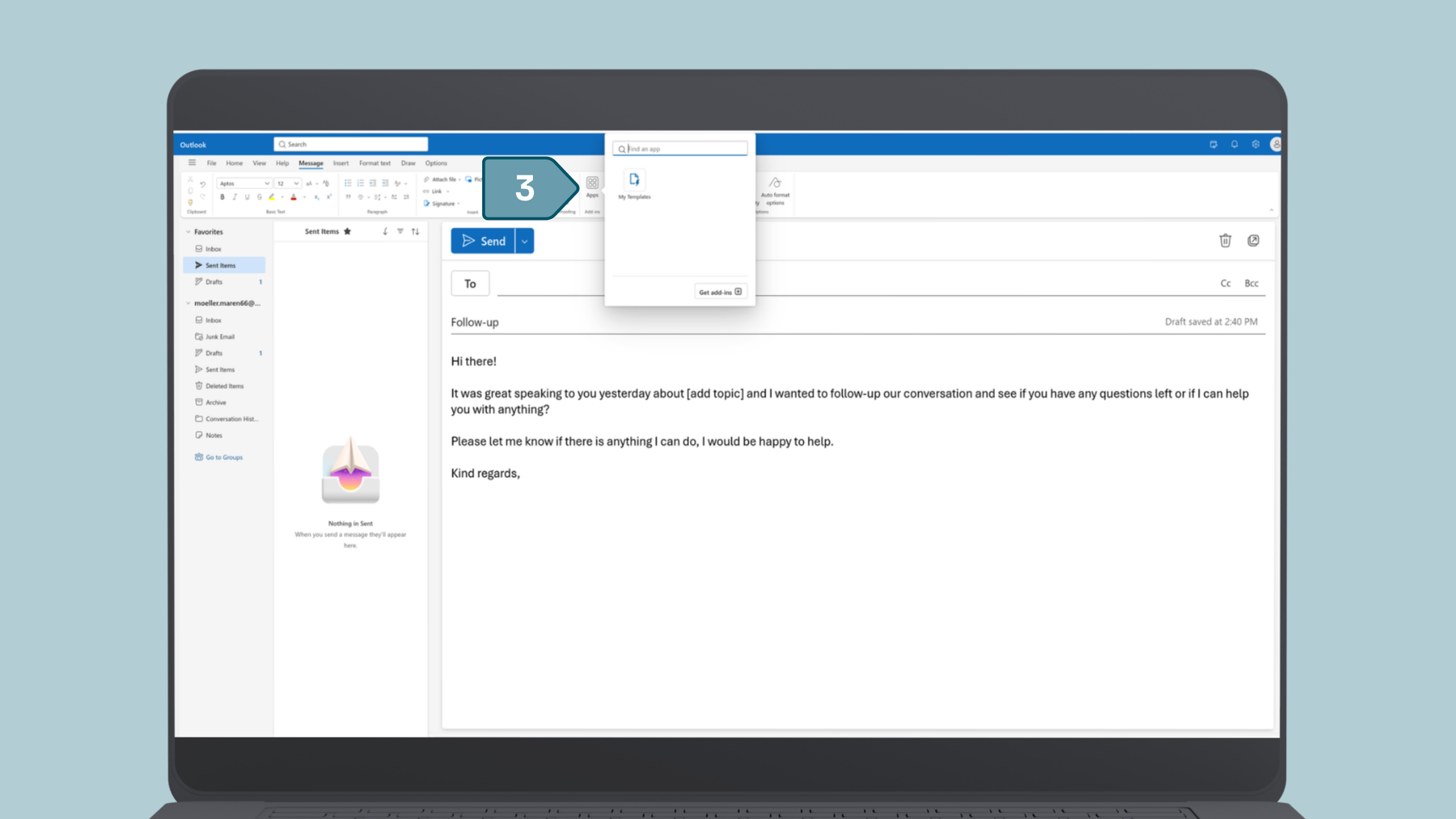This screenshot has width=1456, height=819.
Task: Pick the yellow text highlight color
Action: tap(272, 197)
